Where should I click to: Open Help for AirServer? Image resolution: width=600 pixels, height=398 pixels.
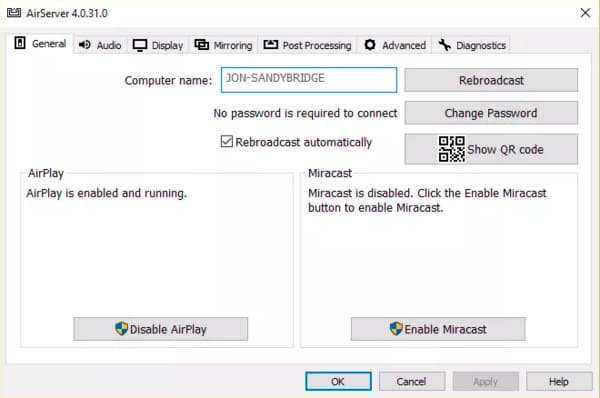[559, 381]
